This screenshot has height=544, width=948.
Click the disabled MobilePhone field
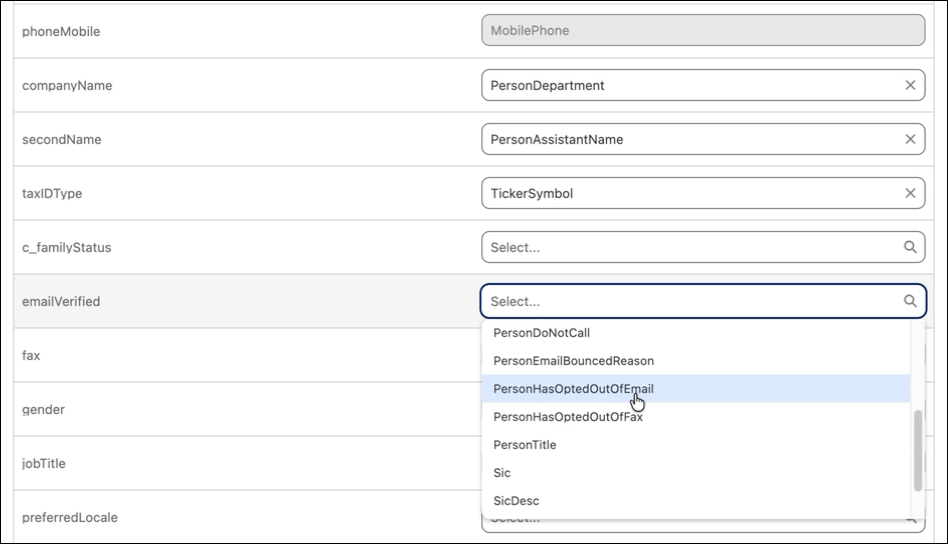click(703, 30)
